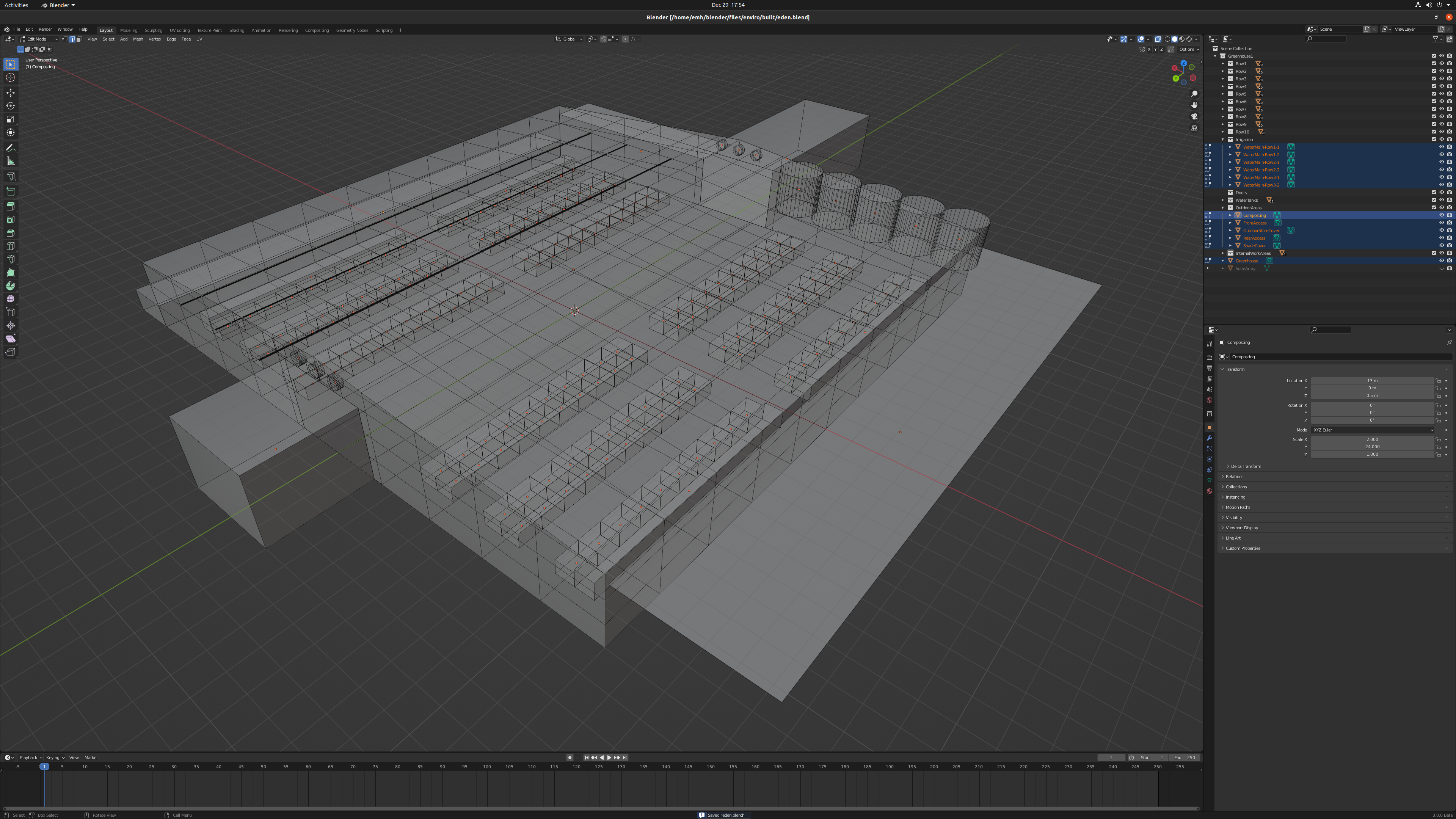Viewport: 1456px width, 819px height.
Task: Click the pin icon in Properties header
Action: coord(1449,342)
